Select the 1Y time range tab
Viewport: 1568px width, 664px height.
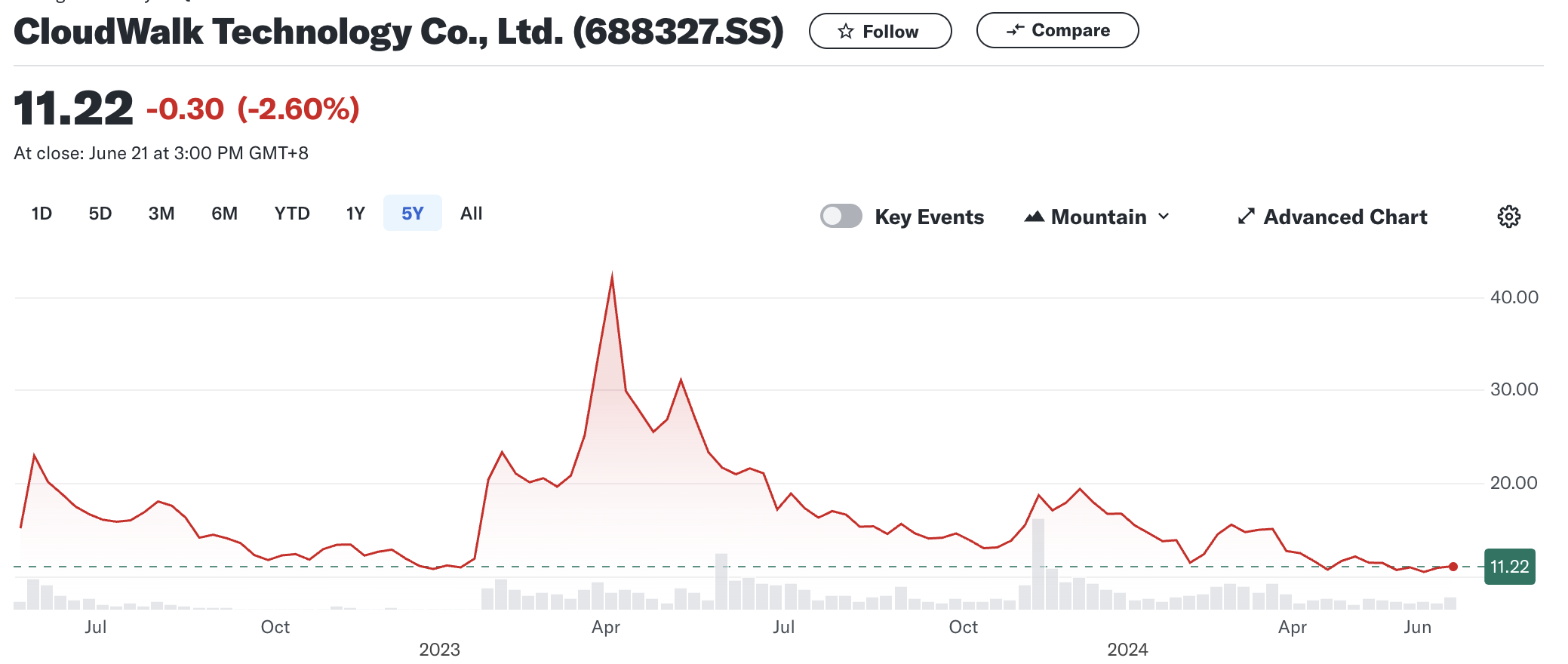[x=355, y=214]
